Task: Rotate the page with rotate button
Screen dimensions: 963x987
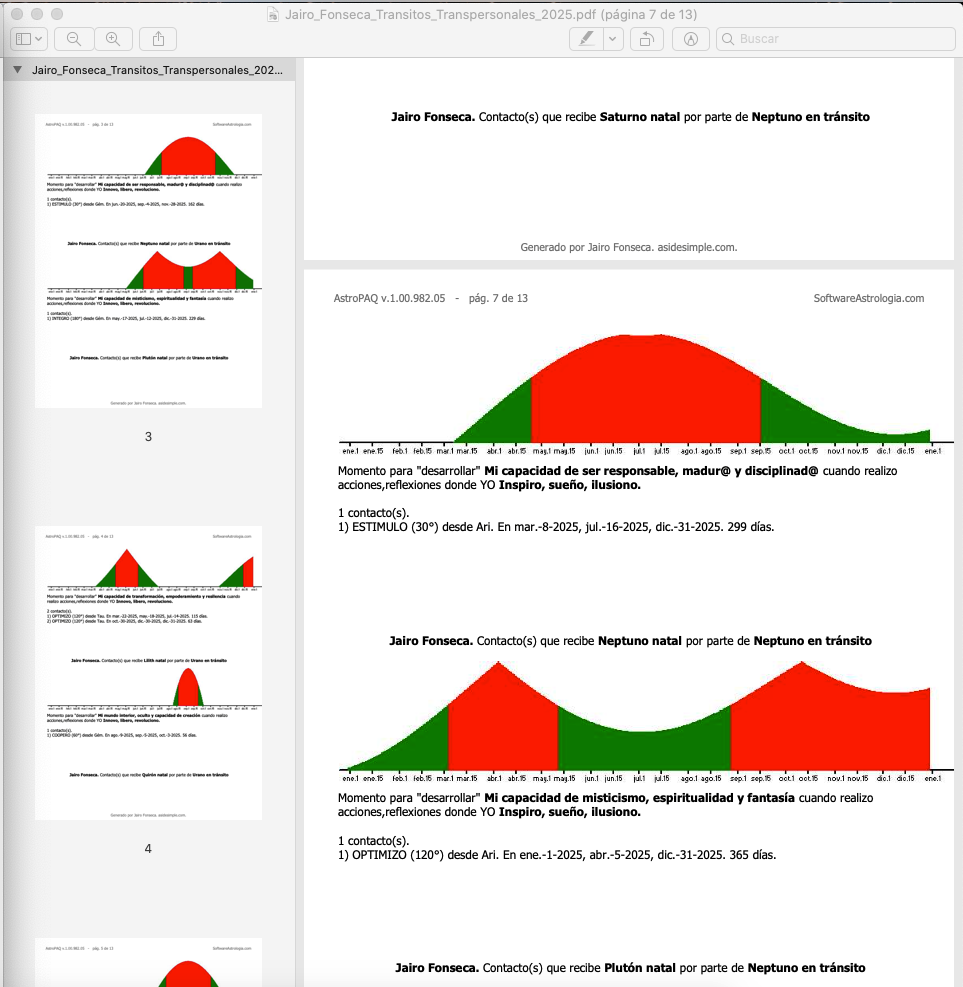Action: [647, 39]
